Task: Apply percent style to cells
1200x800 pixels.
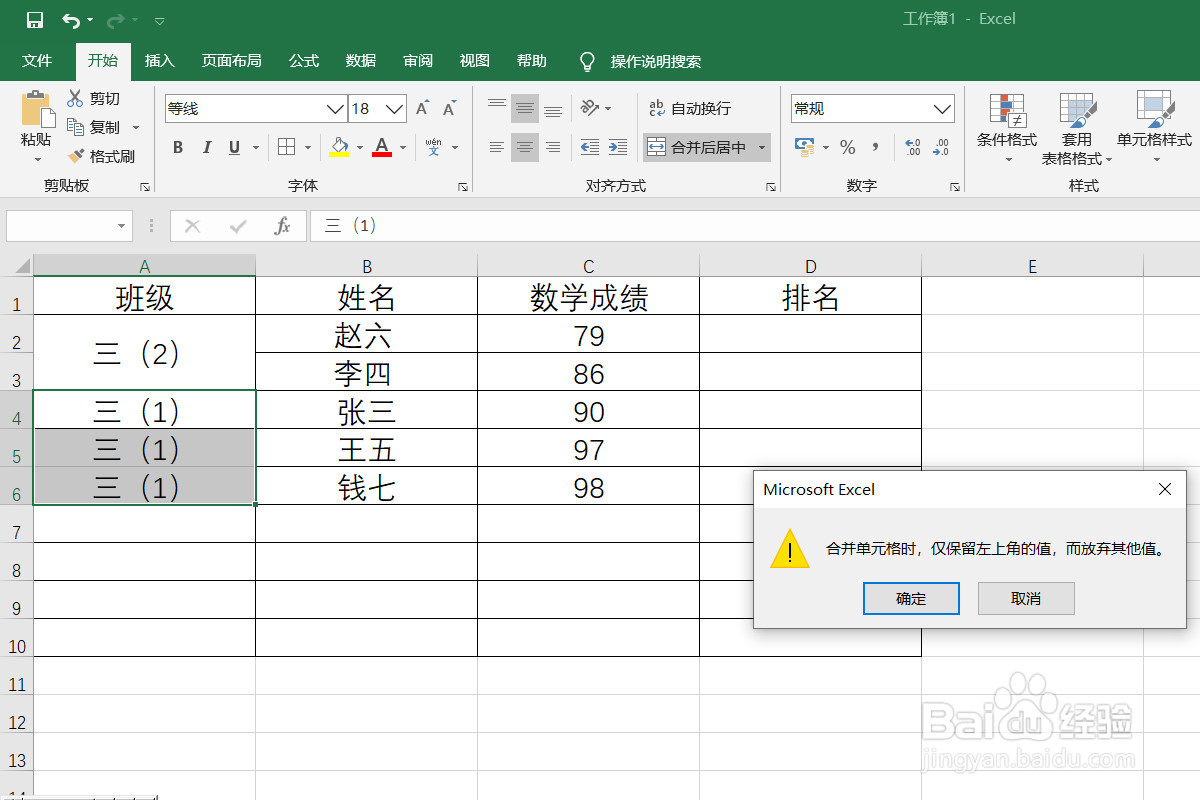Action: click(x=846, y=147)
